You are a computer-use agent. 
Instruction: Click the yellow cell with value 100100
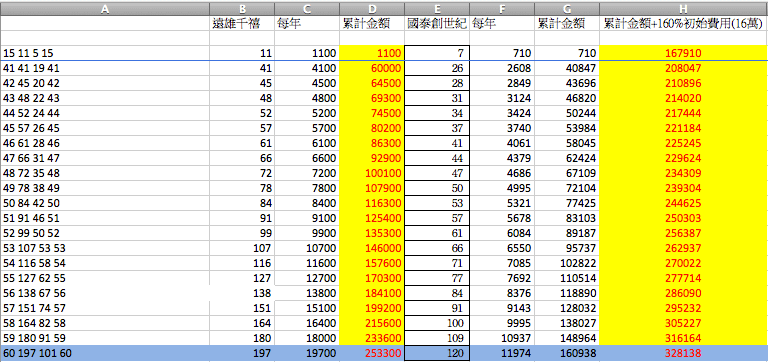coord(372,173)
